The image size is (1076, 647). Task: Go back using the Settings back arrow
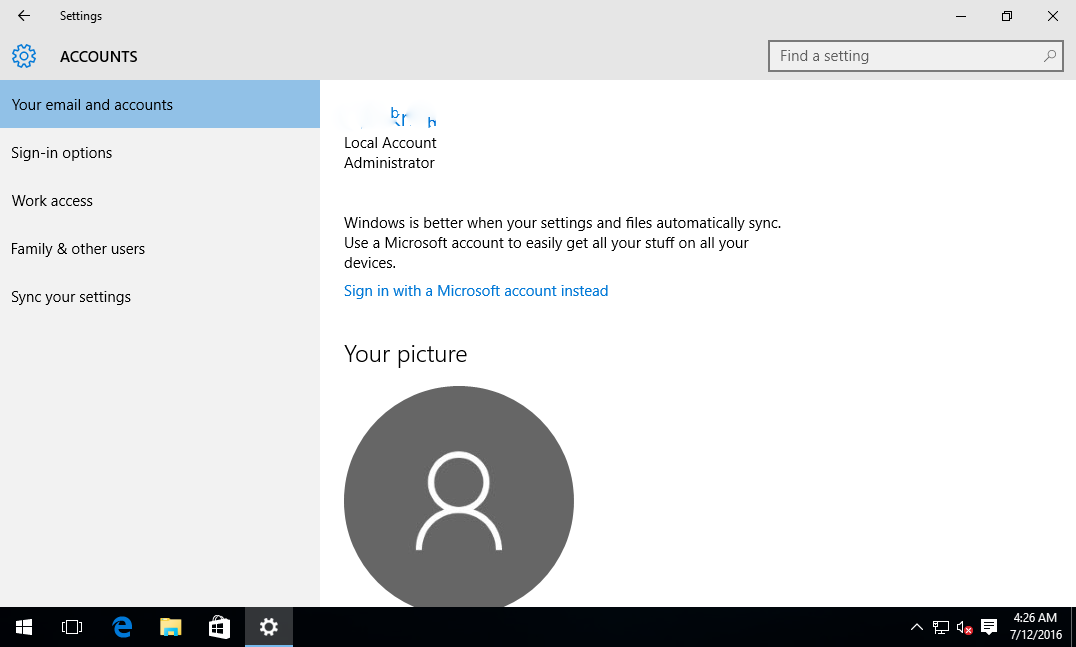tap(24, 16)
